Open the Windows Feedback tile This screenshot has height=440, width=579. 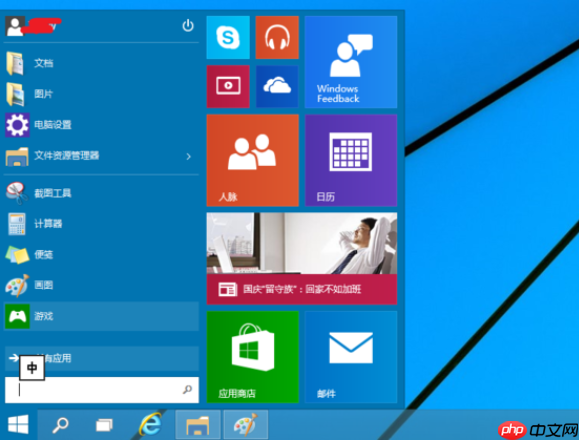[351, 62]
